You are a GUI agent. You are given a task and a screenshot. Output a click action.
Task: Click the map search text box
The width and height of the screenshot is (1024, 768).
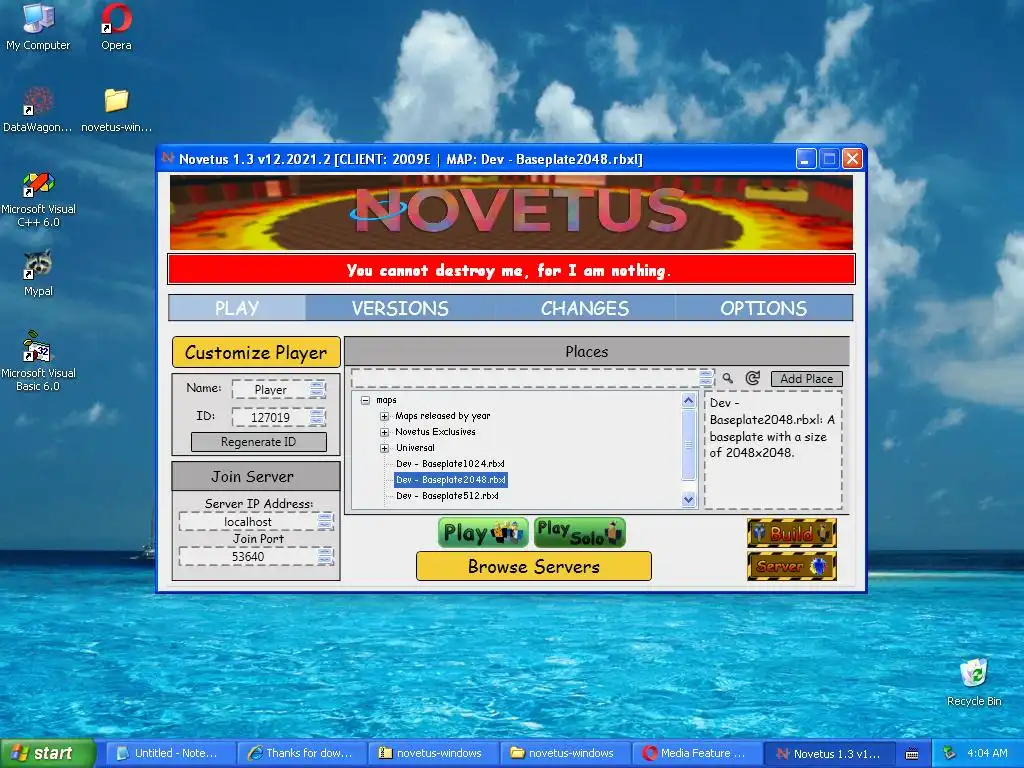tap(532, 377)
